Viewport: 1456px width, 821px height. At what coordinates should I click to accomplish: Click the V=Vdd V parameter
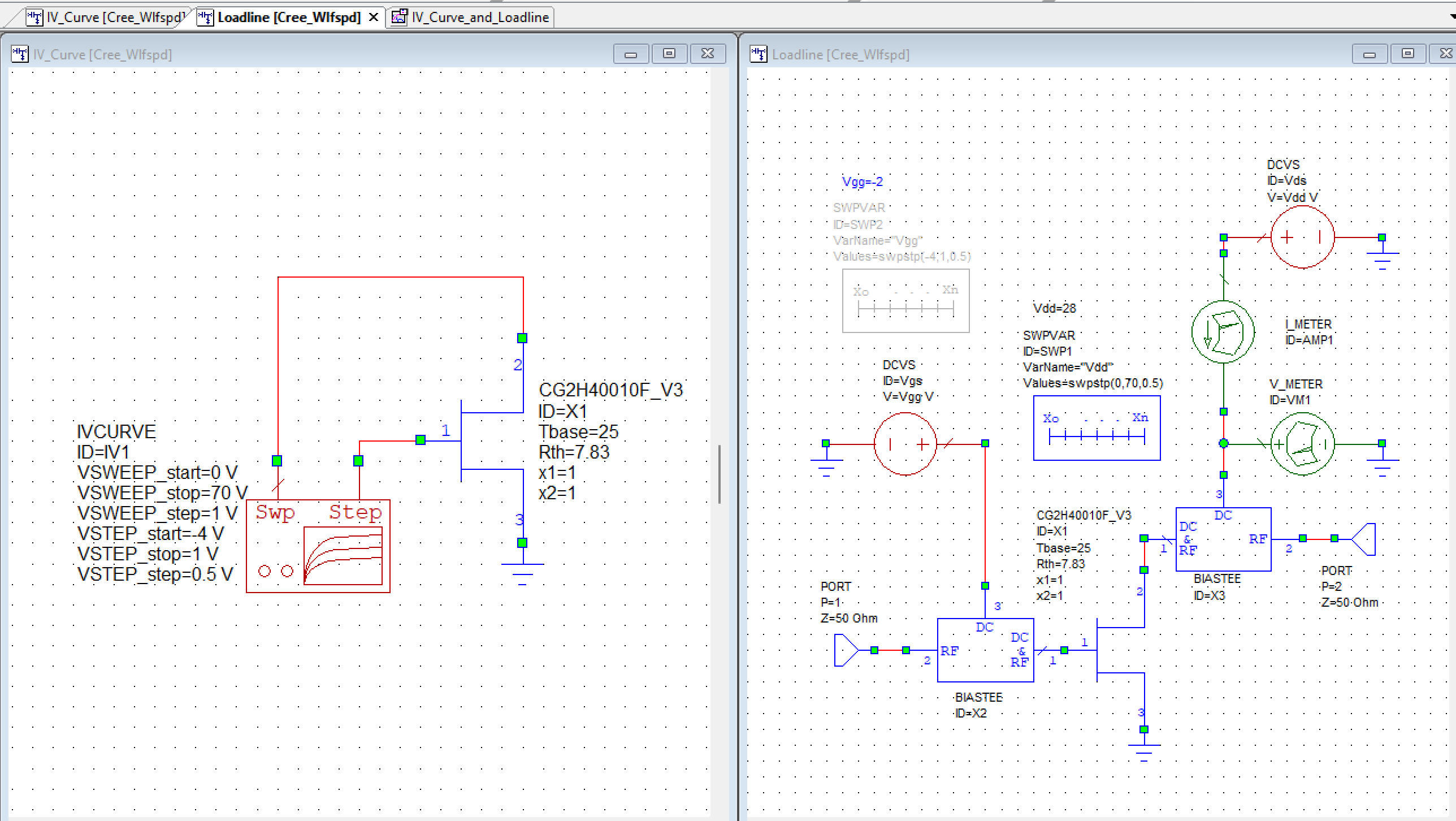[x=1293, y=197]
